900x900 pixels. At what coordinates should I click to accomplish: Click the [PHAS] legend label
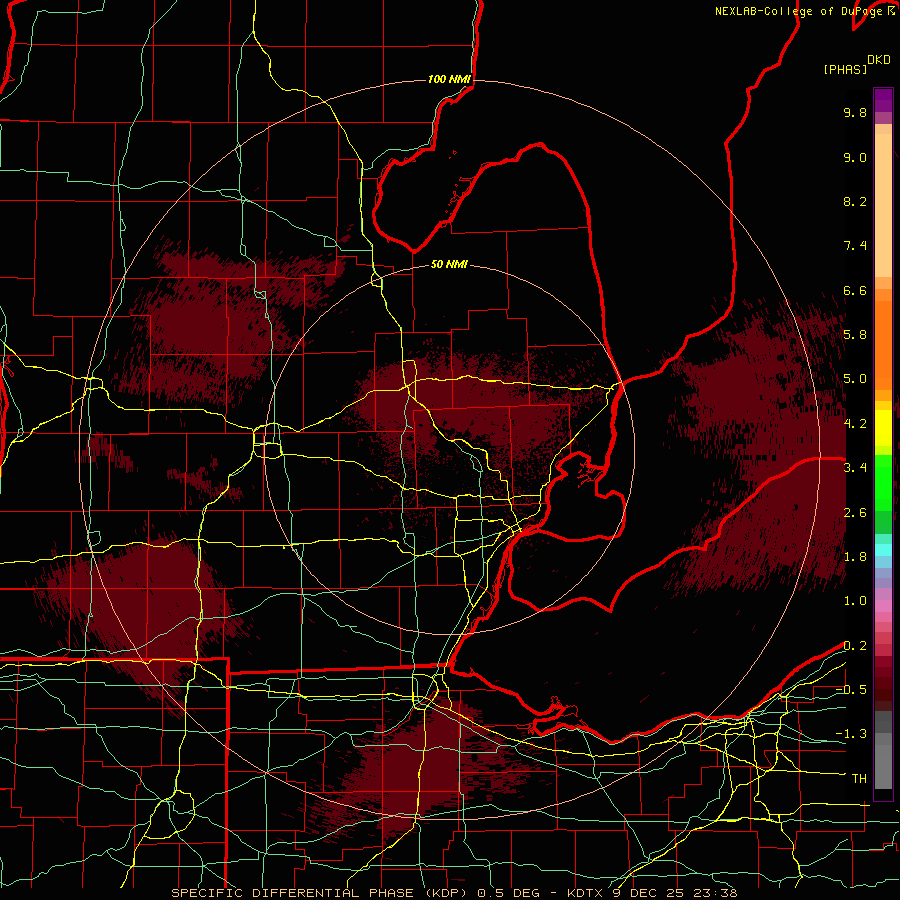[845, 69]
